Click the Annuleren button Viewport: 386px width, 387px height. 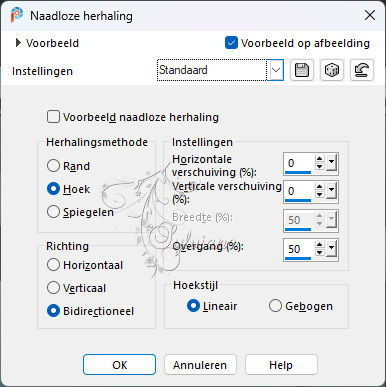pos(200,365)
